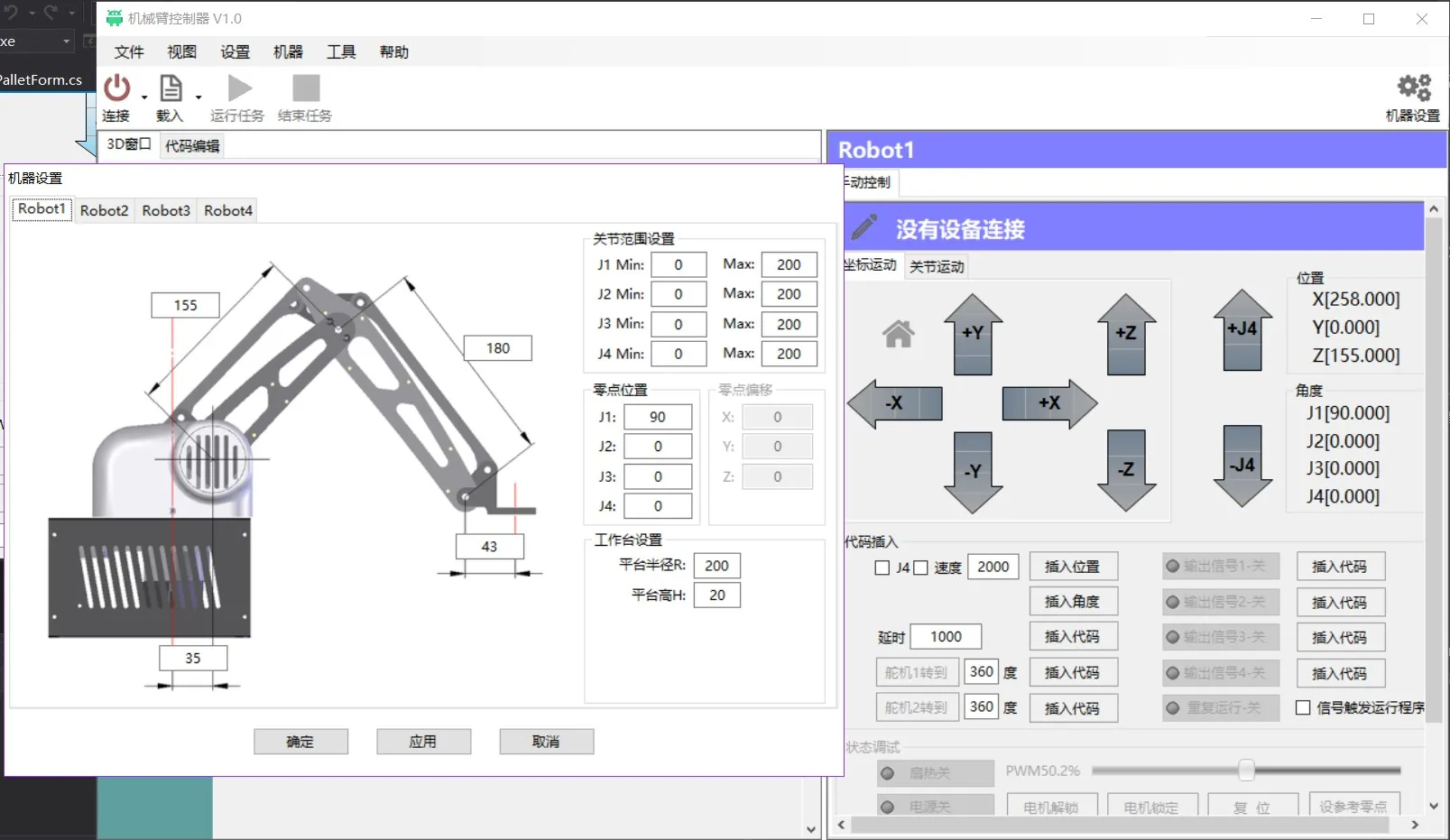Click 电机解锁 button

pyautogui.click(x=1052, y=806)
